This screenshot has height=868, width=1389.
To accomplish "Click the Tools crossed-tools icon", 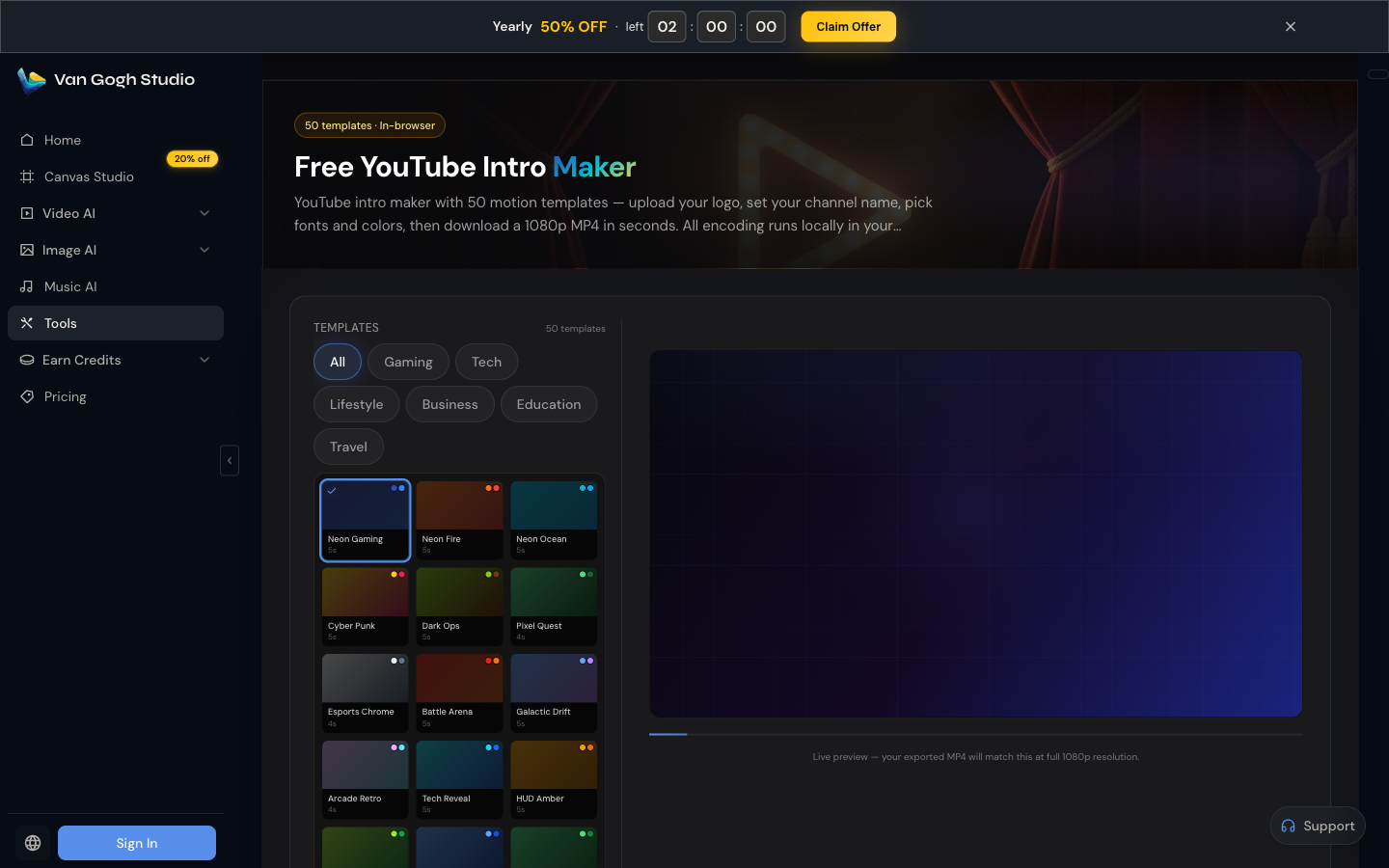I will point(27,323).
